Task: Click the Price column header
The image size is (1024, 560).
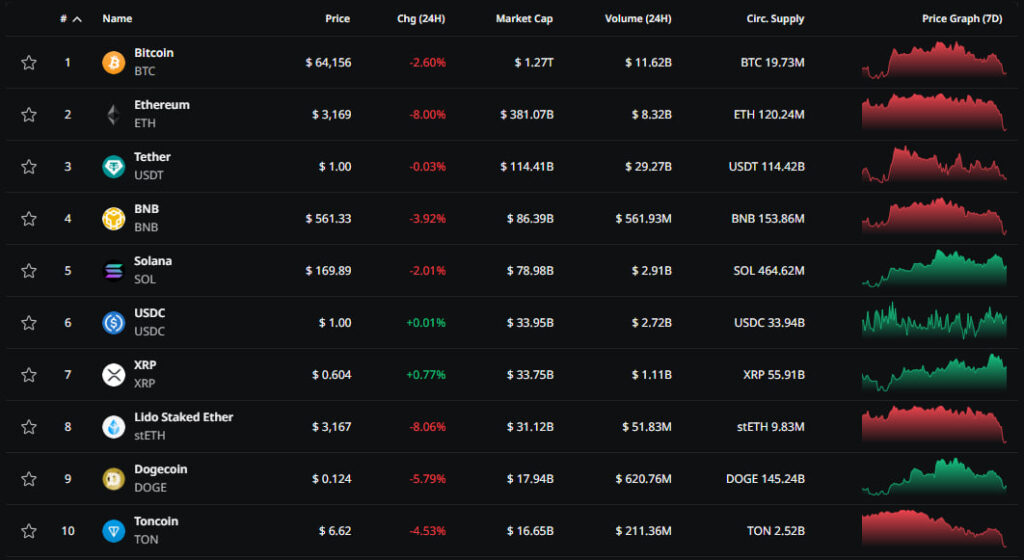Action: [337, 19]
